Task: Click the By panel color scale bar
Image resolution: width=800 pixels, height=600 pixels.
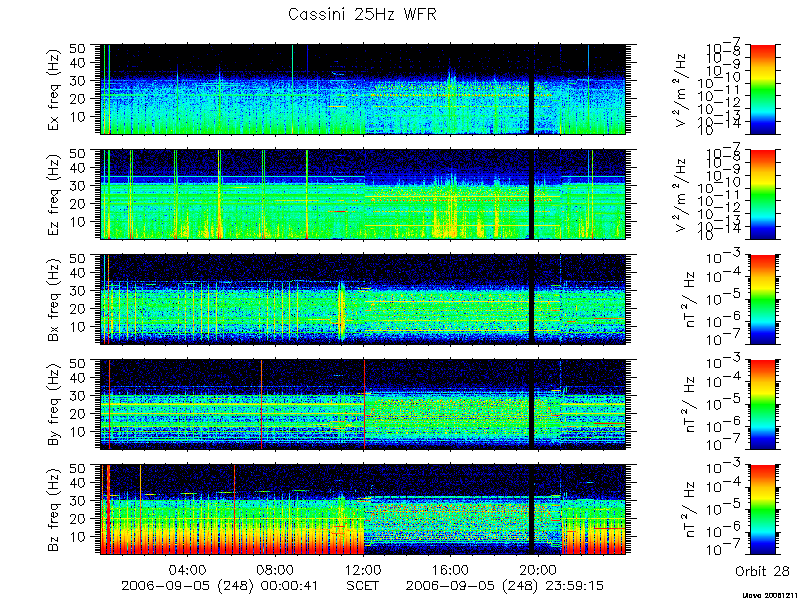Action: pyautogui.click(x=762, y=405)
